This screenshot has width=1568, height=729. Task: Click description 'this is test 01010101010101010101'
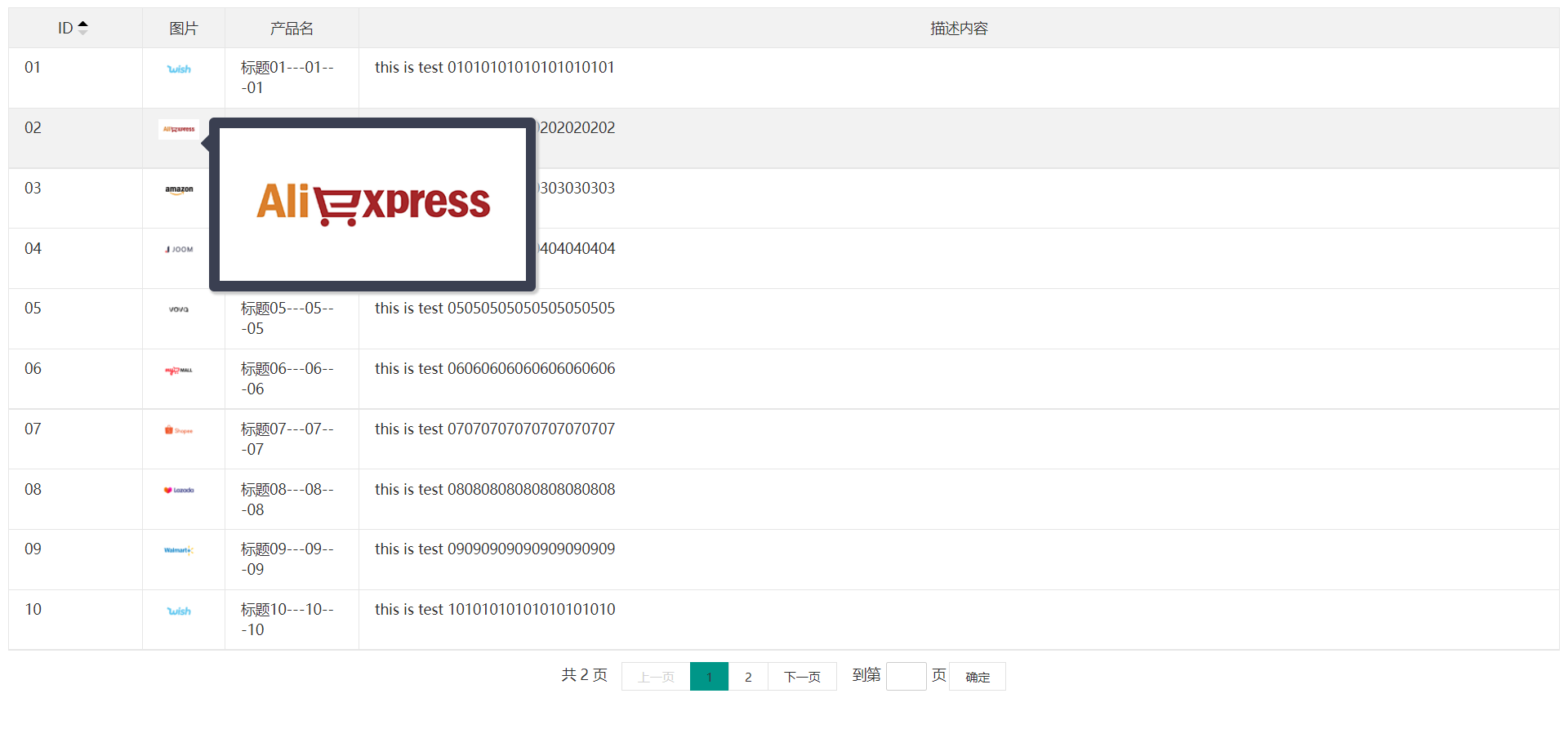pyautogui.click(x=495, y=68)
